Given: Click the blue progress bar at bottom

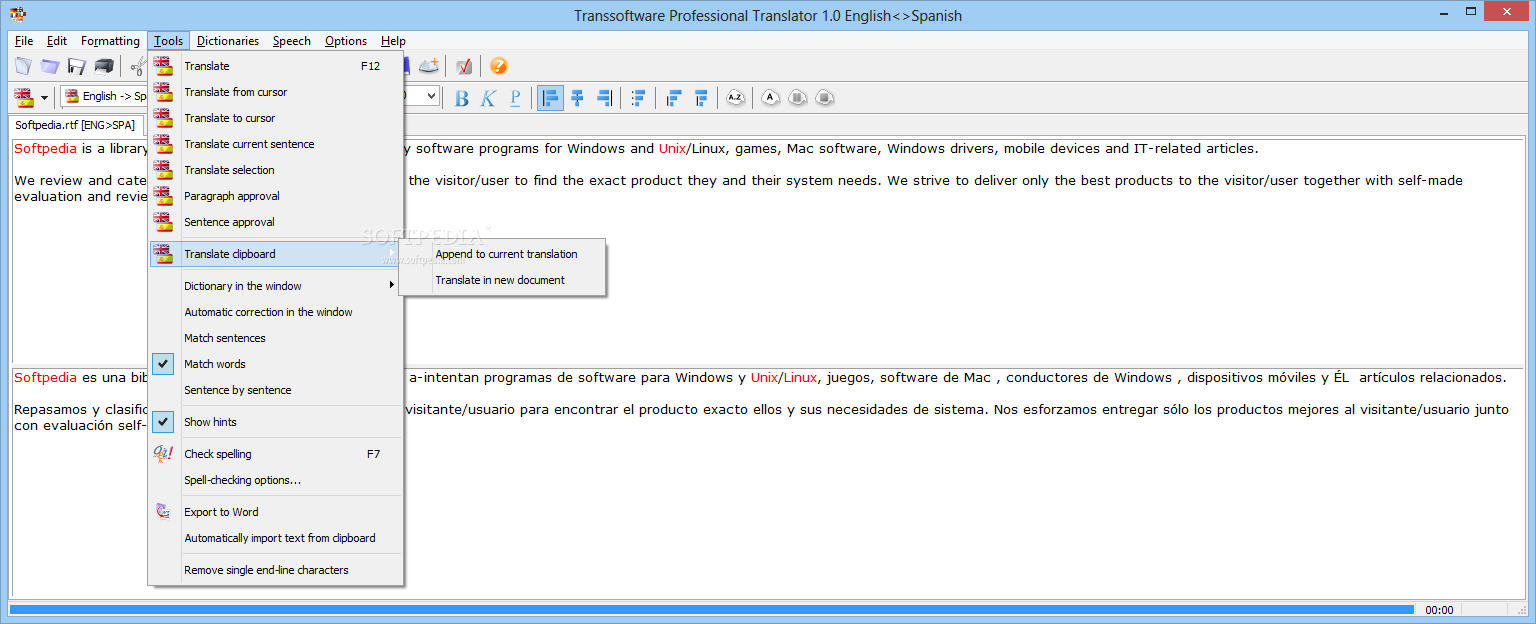Looking at the screenshot, I should pyautogui.click(x=711, y=609).
